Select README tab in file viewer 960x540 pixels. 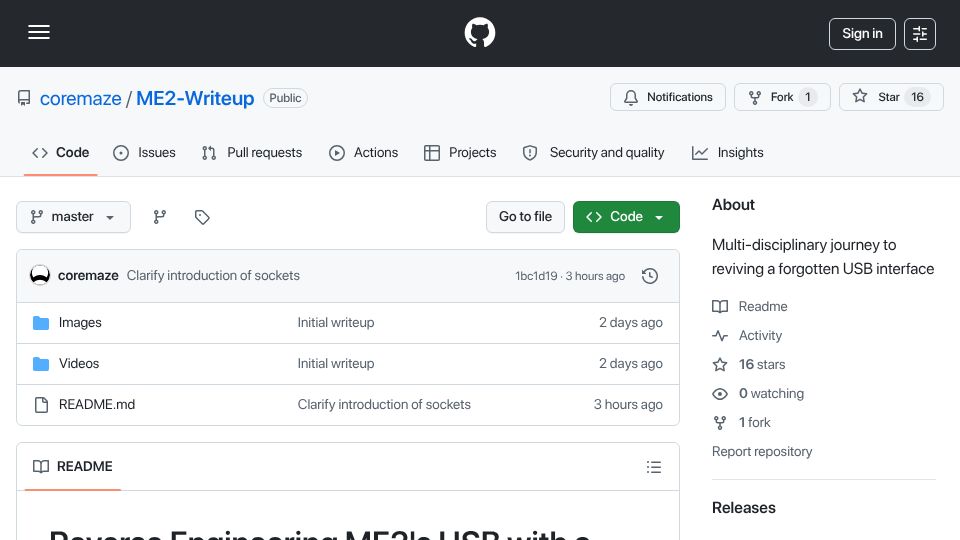click(x=73, y=467)
